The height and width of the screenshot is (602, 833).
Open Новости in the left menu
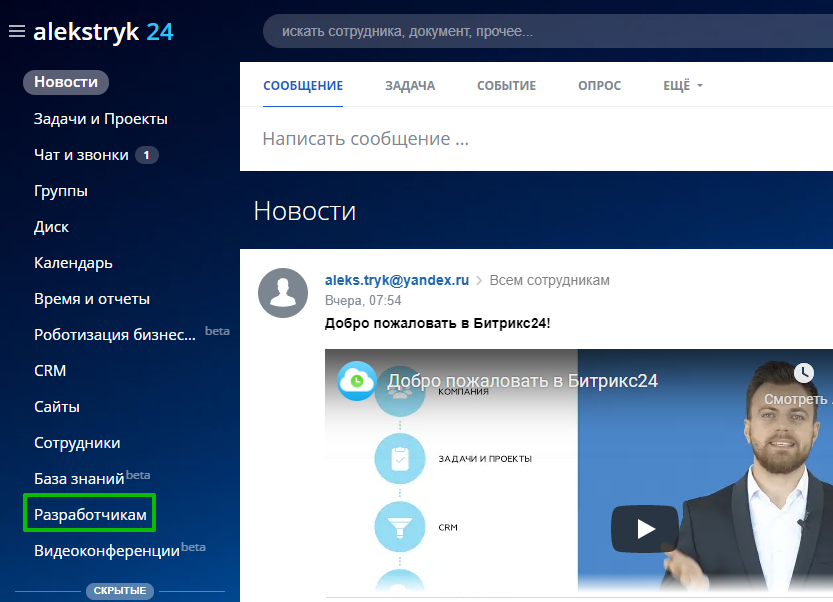tap(66, 82)
